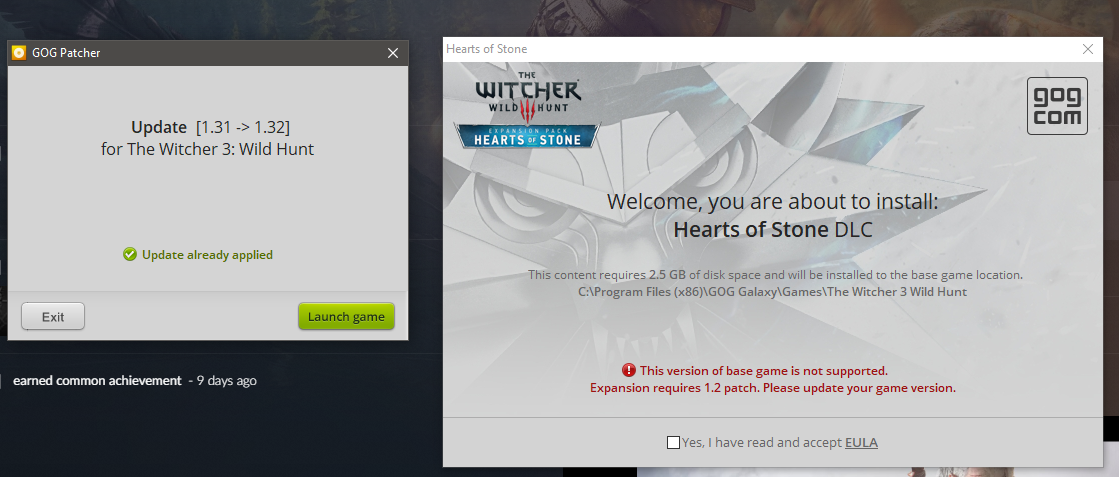
Task: Open the EULA link
Action: pyautogui.click(x=861, y=443)
